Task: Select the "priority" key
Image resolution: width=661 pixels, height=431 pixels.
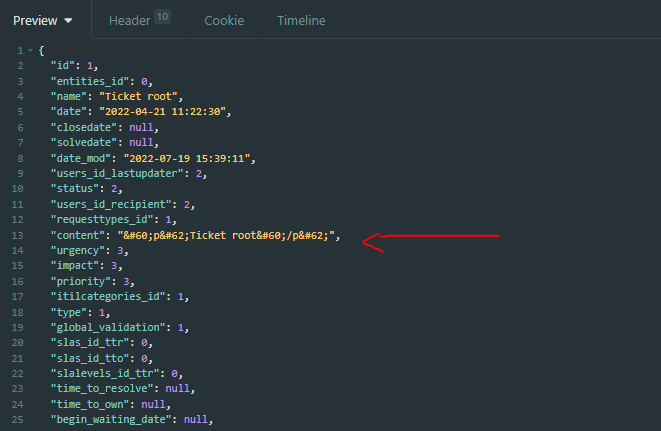Action: click(x=81, y=281)
